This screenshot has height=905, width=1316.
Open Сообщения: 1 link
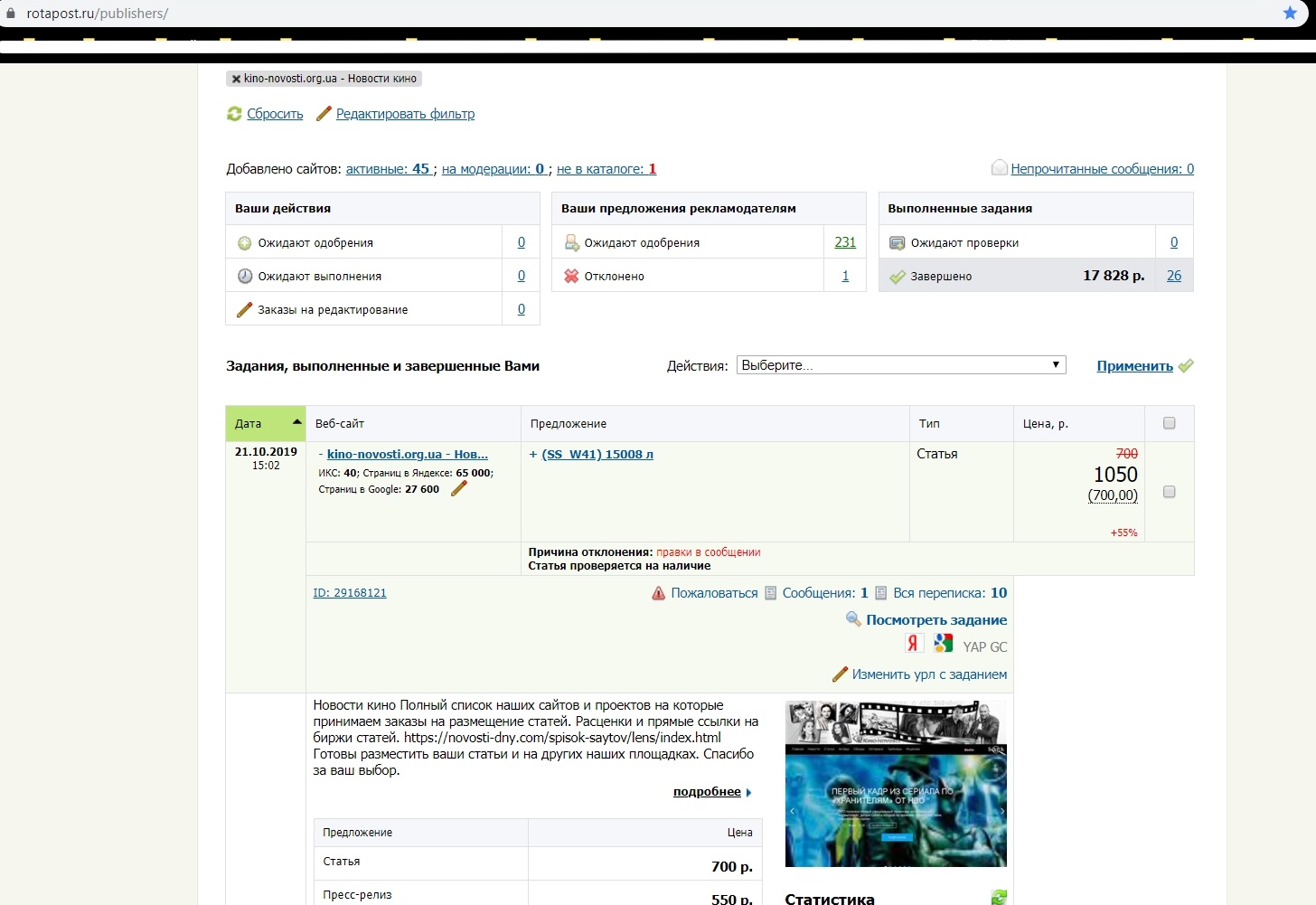[x=825, y=593]
